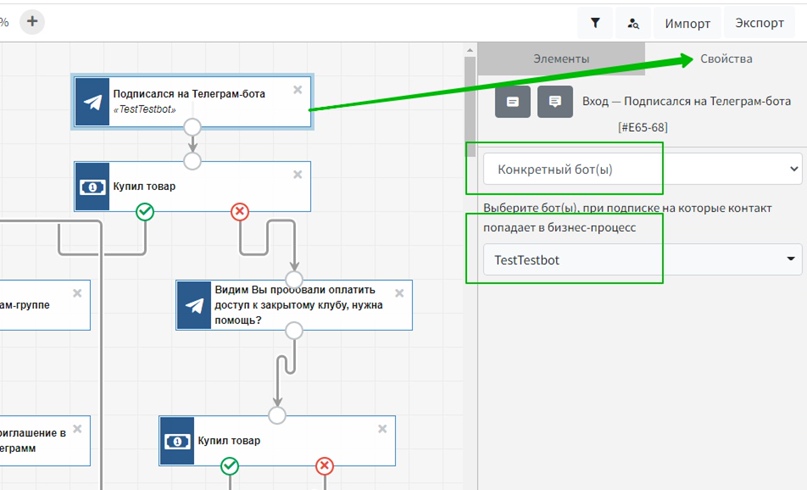807x490 pixels.
Task: Click the money icon on first 'Купил товар' block
Action: point(92,187)
